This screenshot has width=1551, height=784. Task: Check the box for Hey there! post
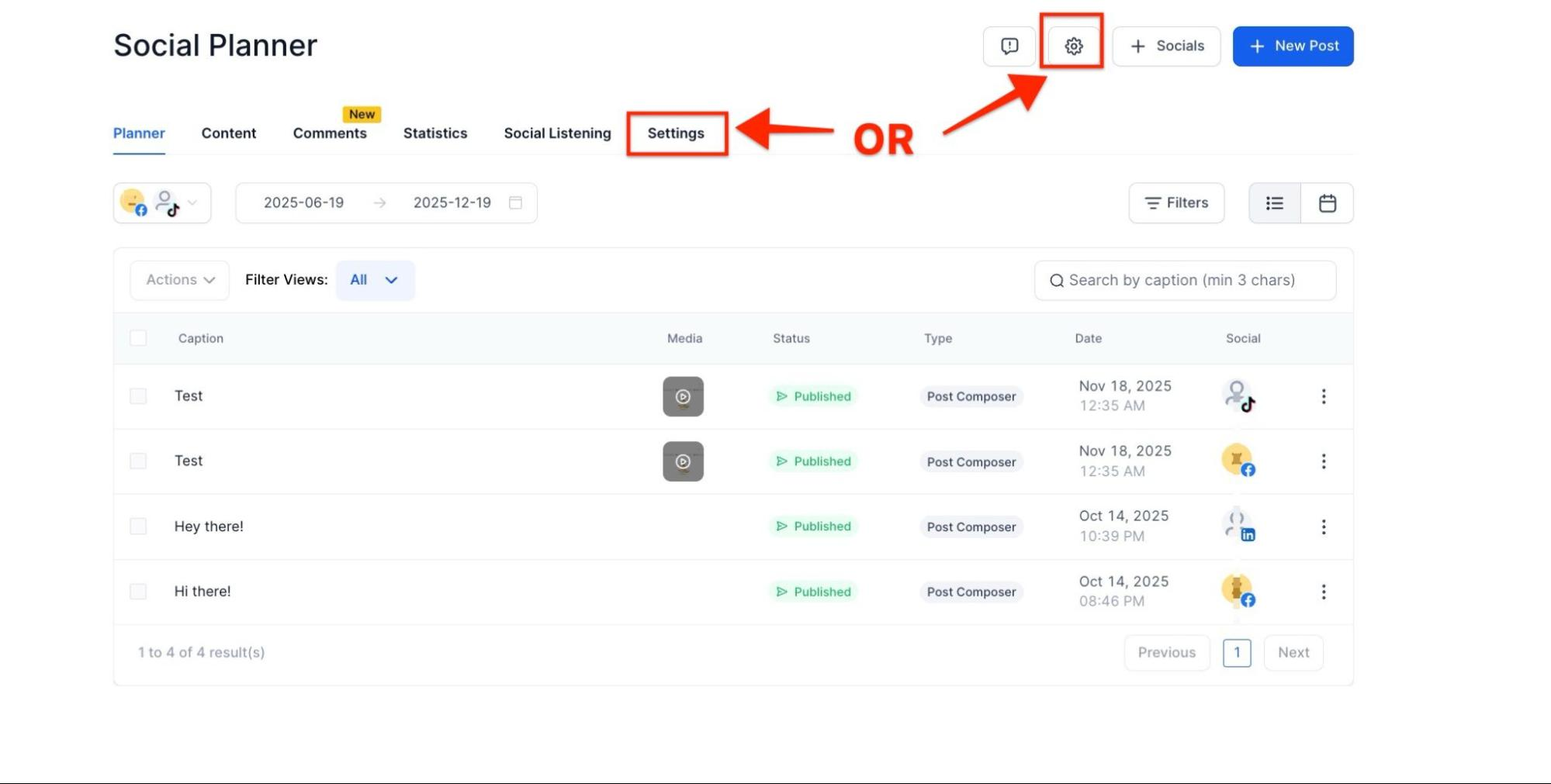pos(138,526)
